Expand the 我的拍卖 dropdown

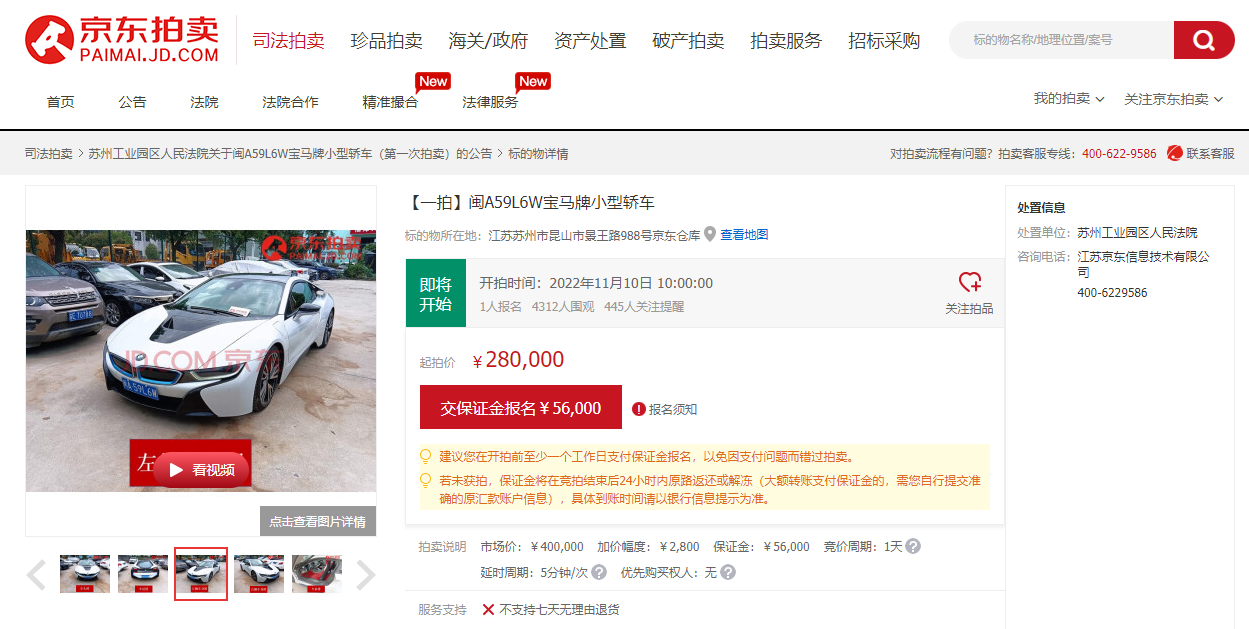1068,99
